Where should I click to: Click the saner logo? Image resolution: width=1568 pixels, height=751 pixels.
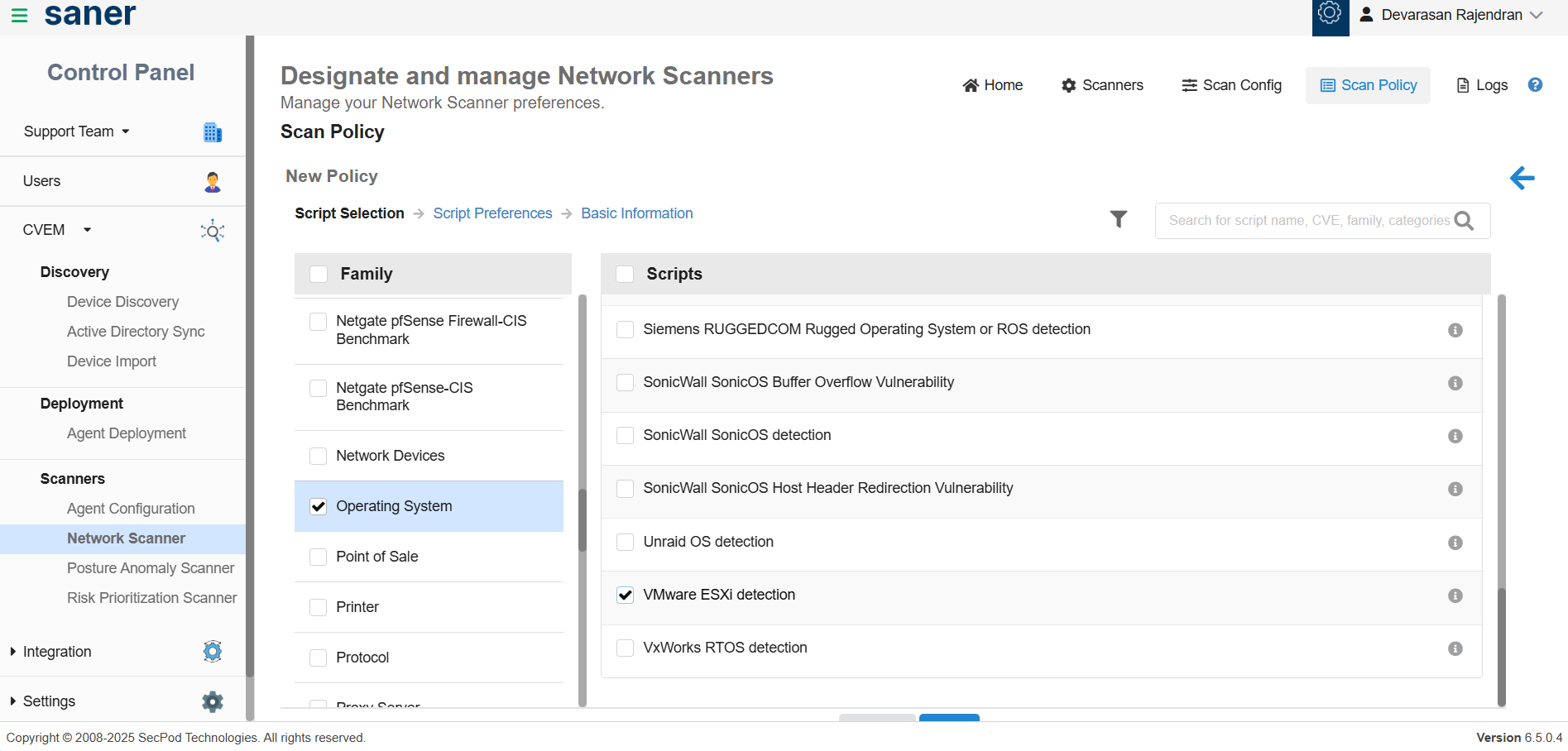[x=90, y=14]
